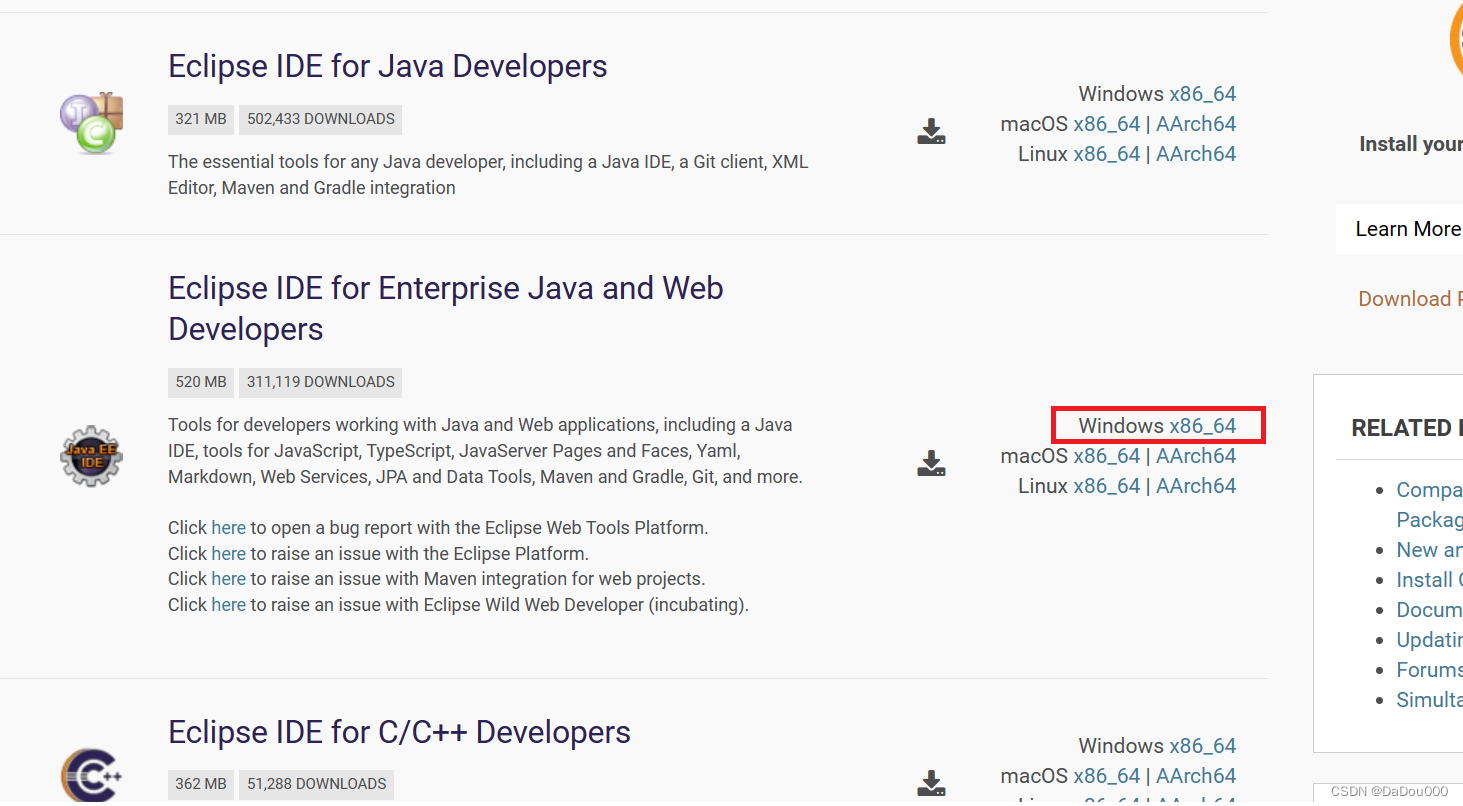Download C/C++ Developers macOS x86_64 build

pos(1107,776)
